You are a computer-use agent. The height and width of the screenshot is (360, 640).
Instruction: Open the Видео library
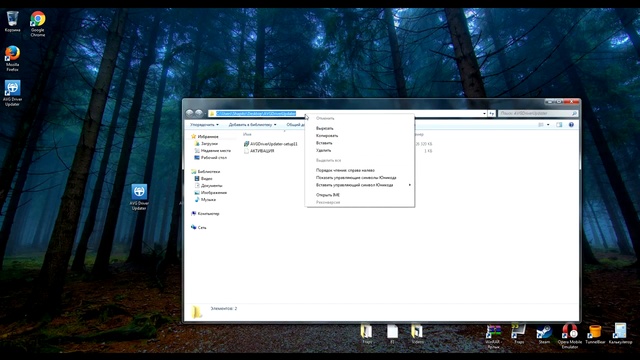203,179
